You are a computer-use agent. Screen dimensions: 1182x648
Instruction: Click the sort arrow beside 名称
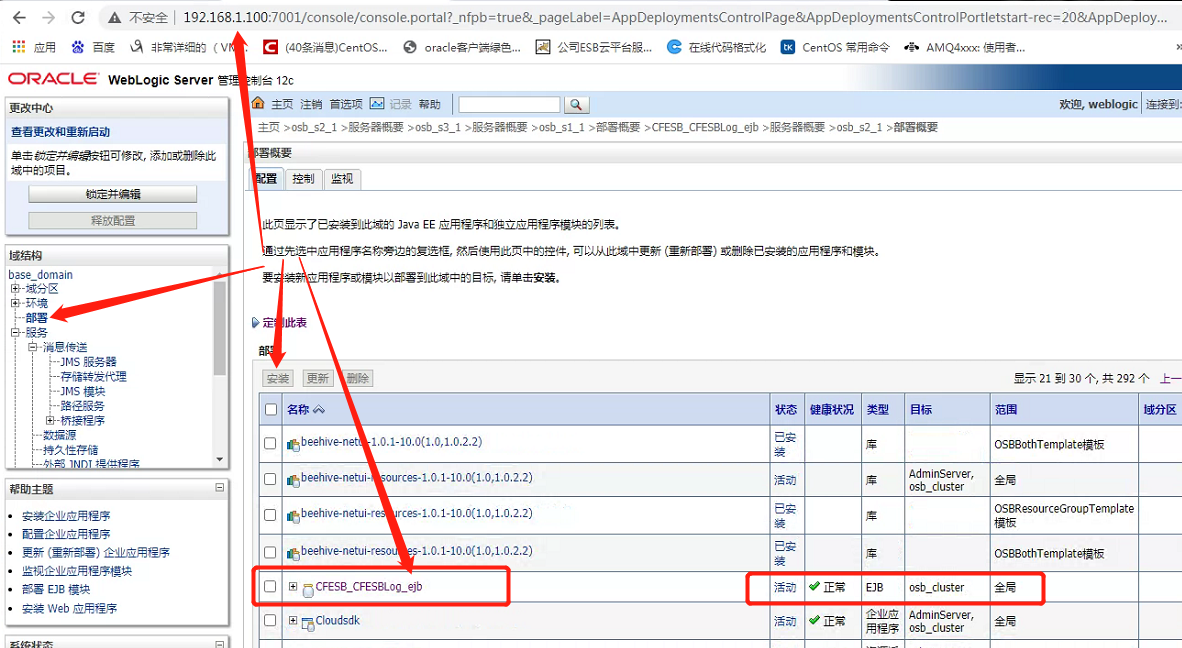[319, 410]
